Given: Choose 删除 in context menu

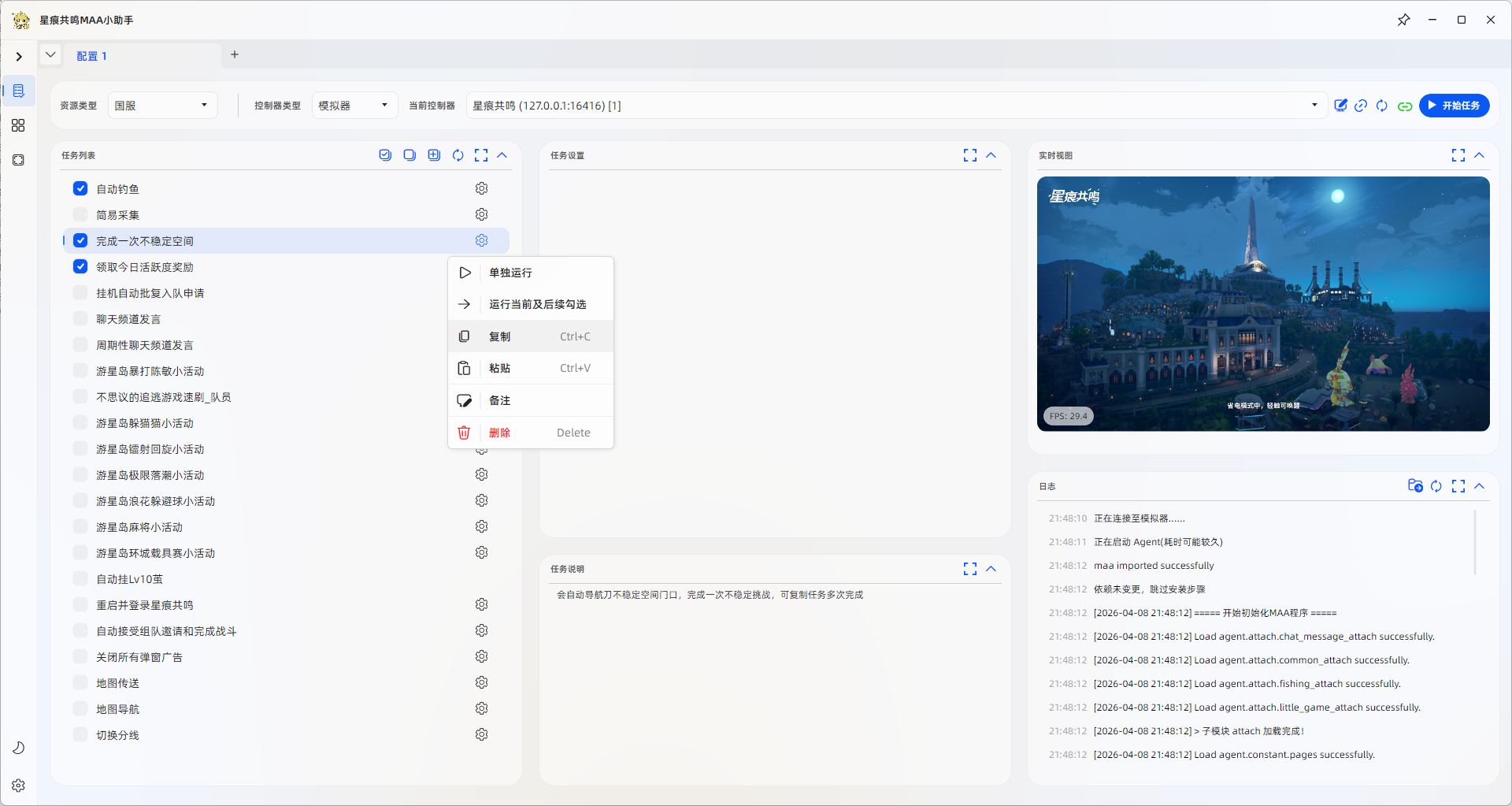Looking at the screenshot, I should point(531,433).
